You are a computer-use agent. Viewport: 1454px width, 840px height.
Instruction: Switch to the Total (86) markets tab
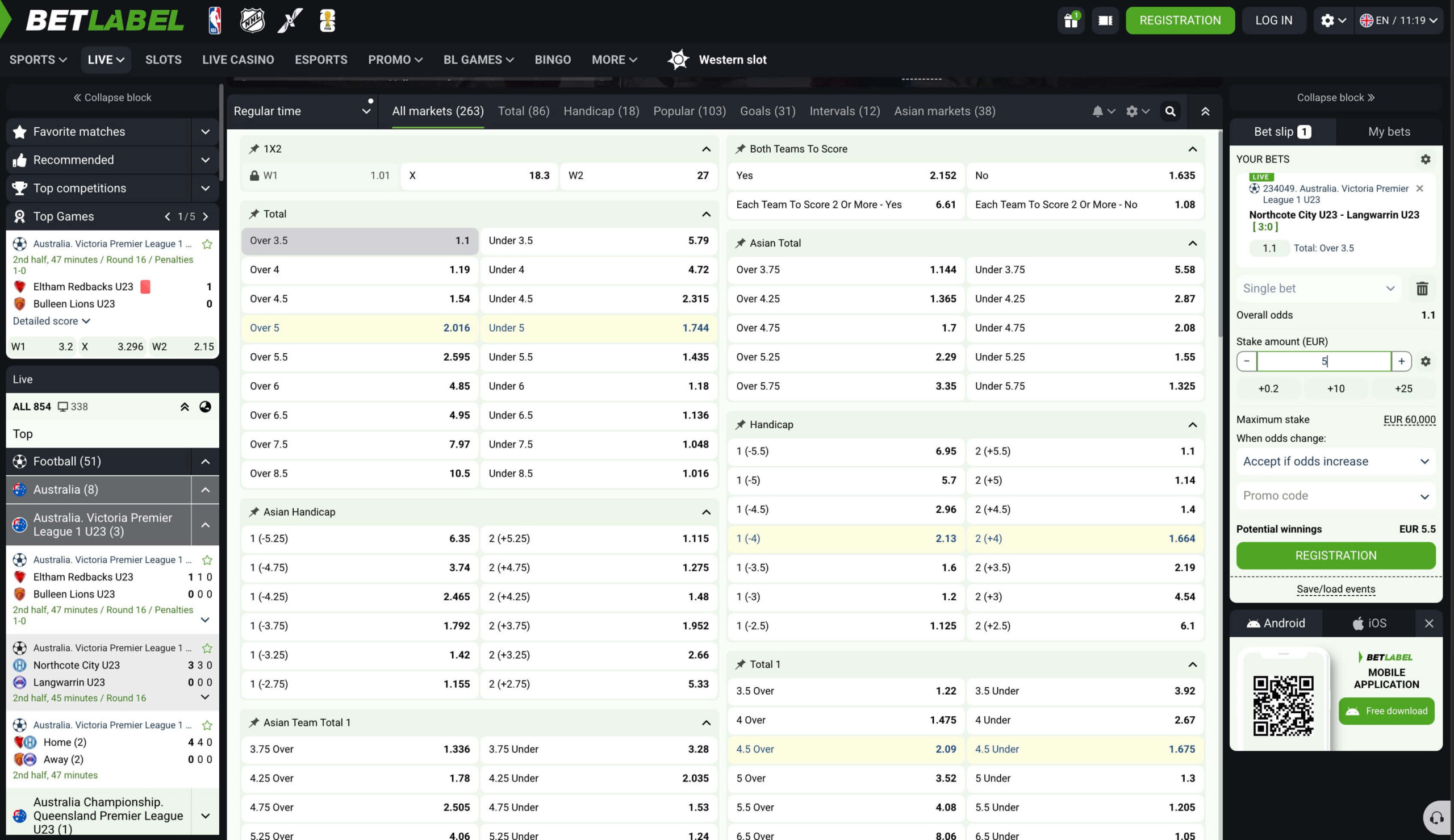tap(523, 111)
